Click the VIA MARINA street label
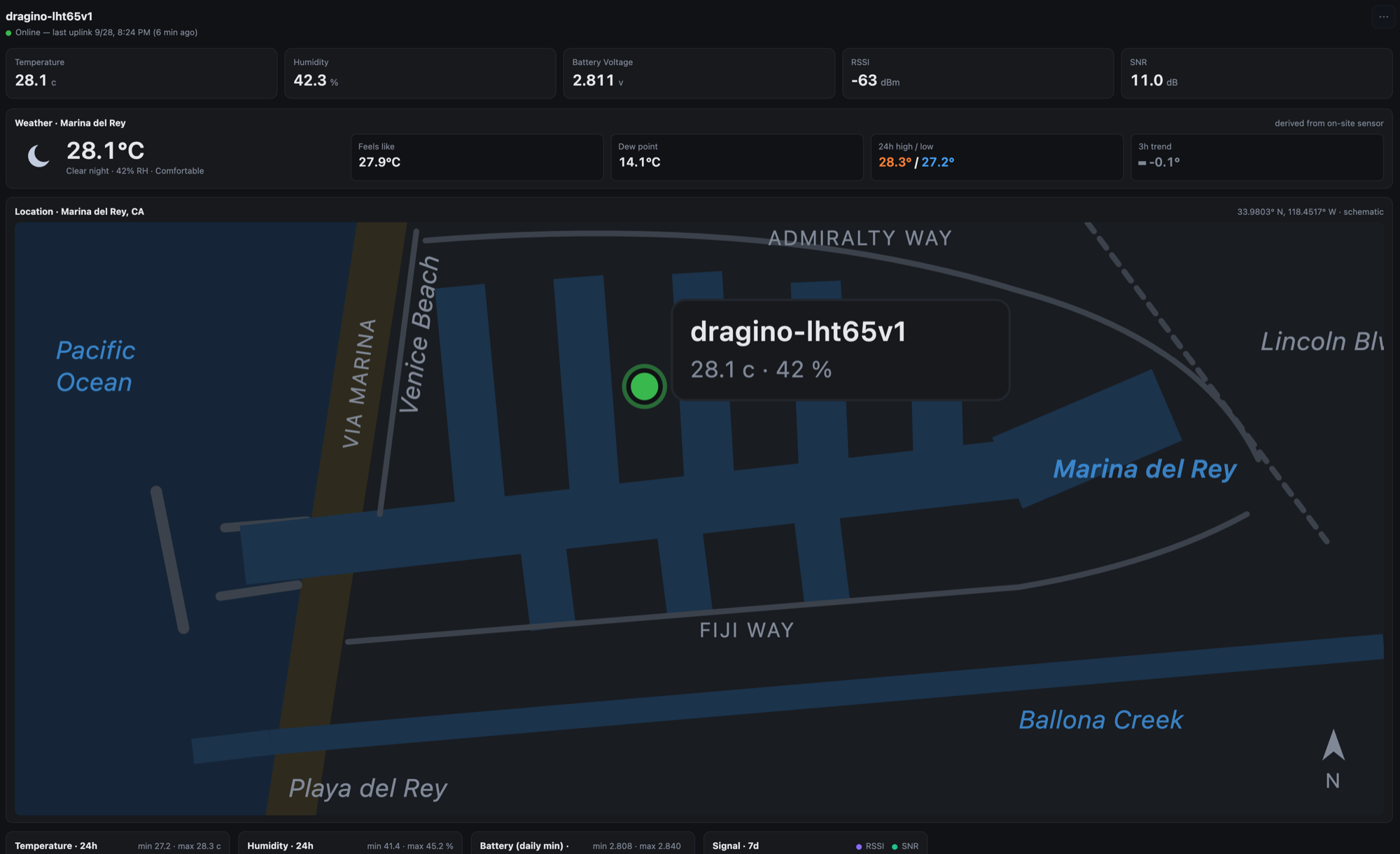 tap(360, 384)
